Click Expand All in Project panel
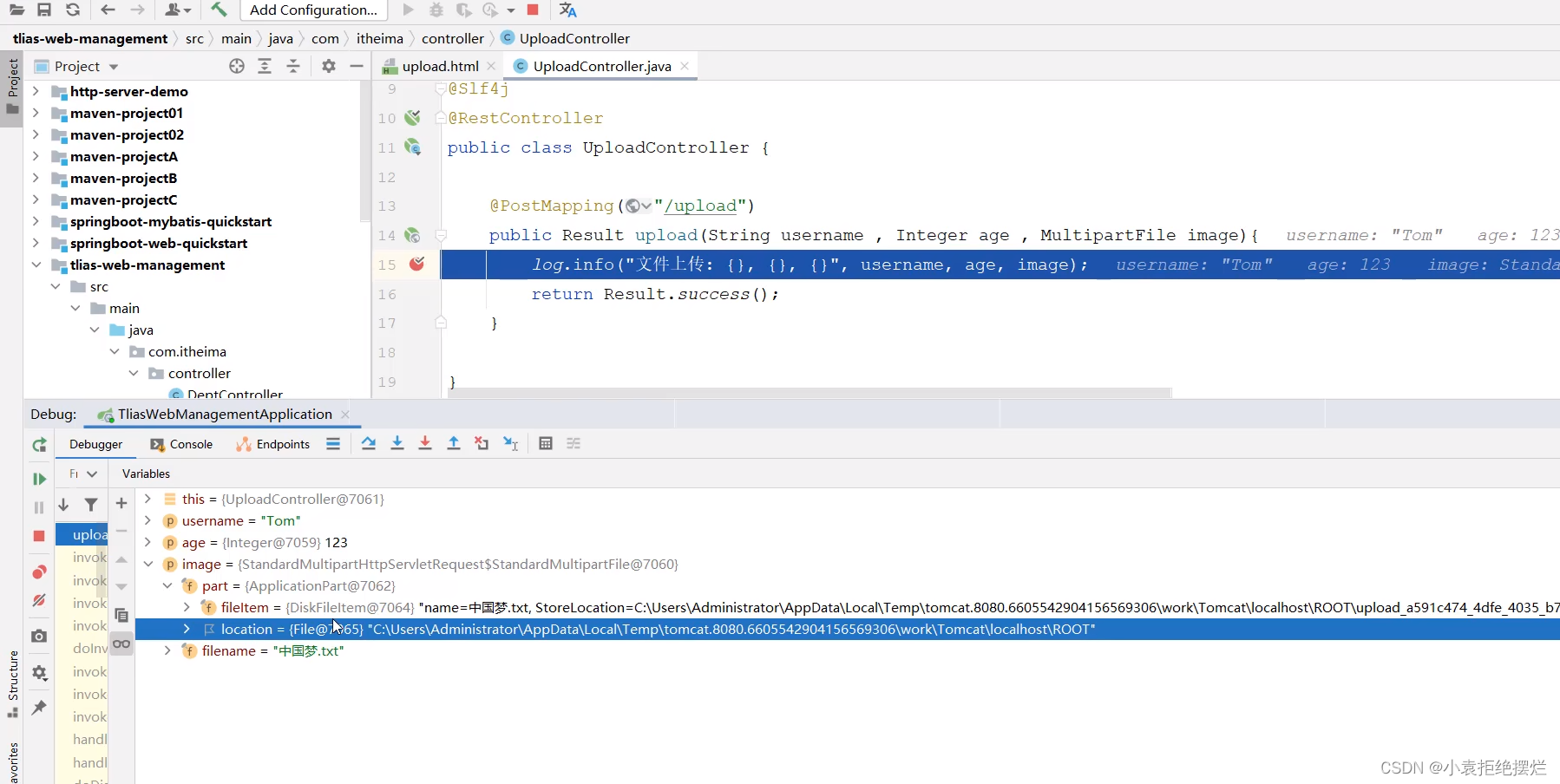Screen dimensions: 1560x784 click(x=265, y=66)
